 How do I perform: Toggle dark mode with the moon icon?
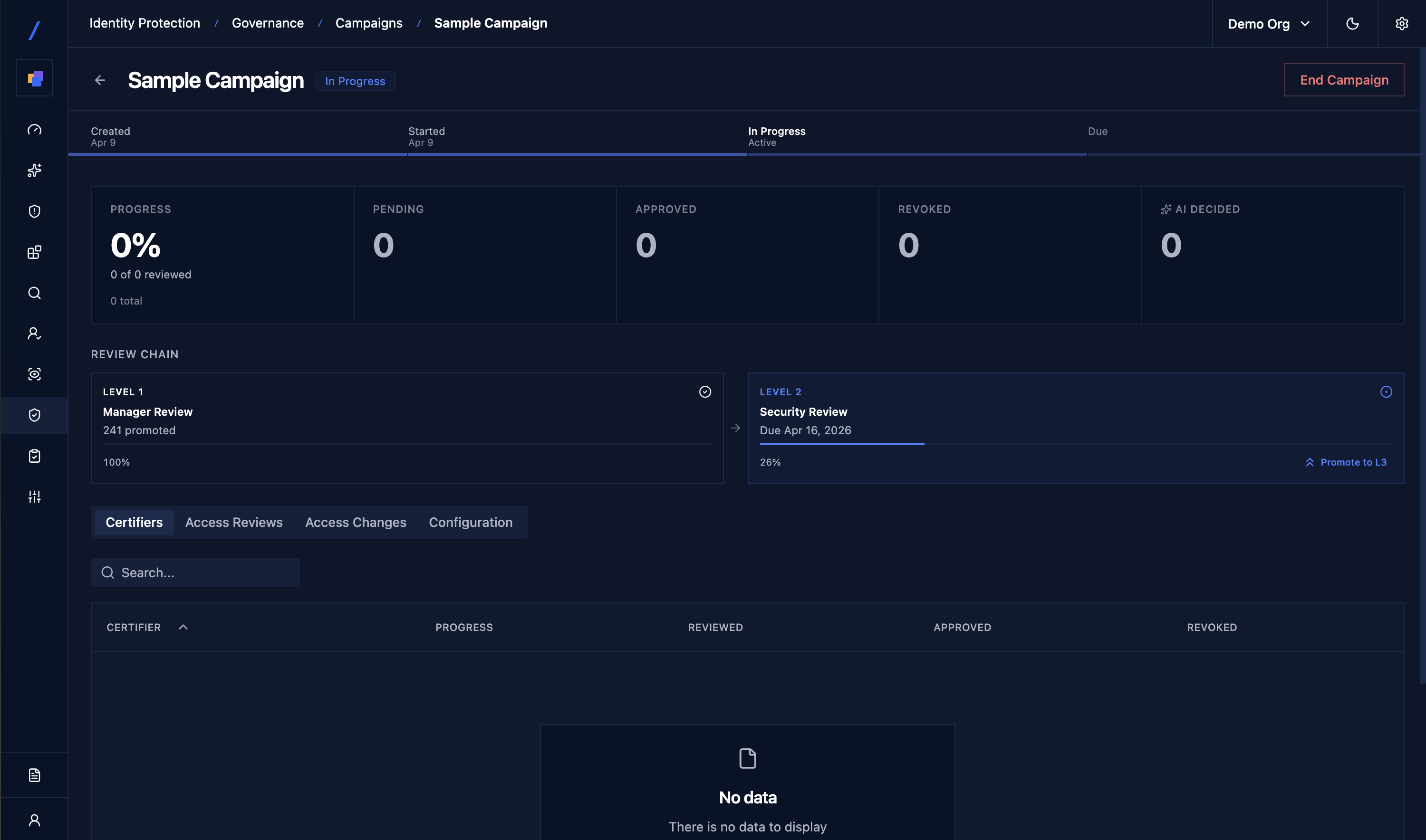1352,23
